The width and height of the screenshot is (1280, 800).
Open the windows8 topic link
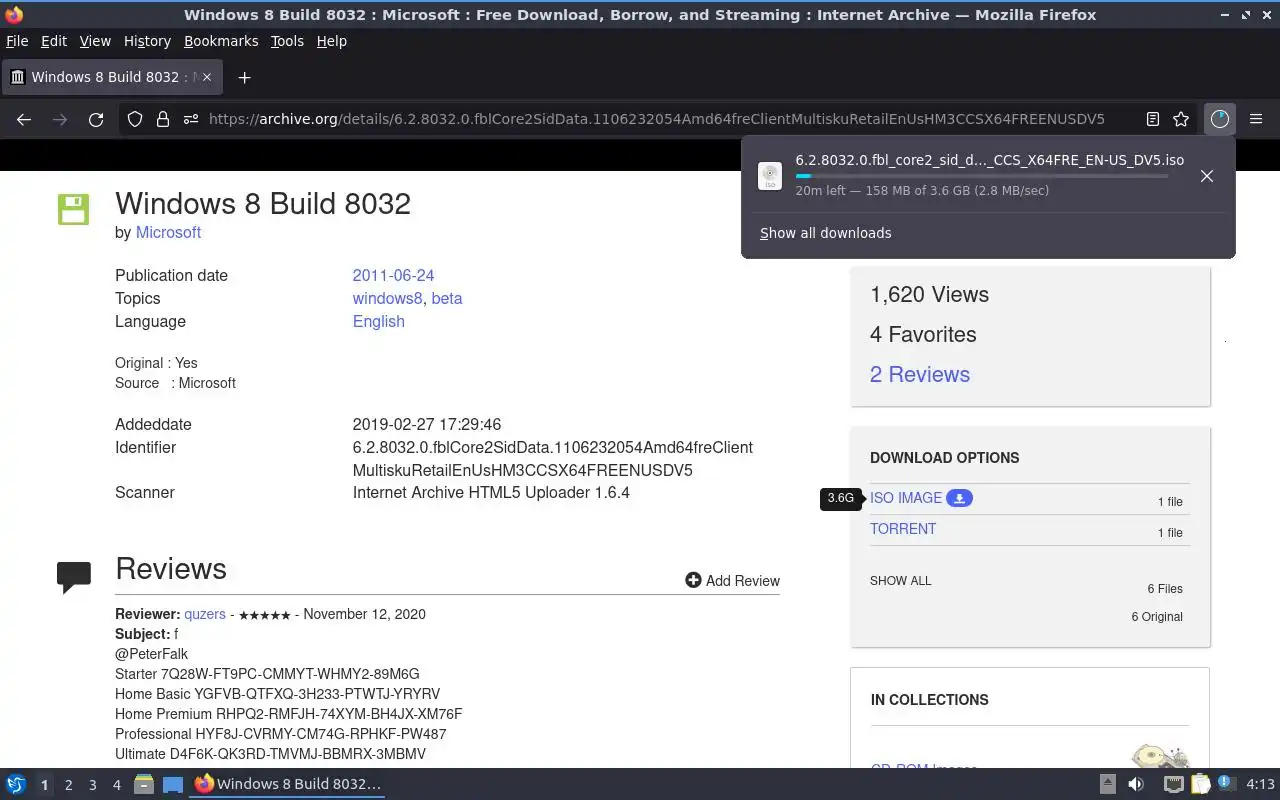(x=387, y=298)
